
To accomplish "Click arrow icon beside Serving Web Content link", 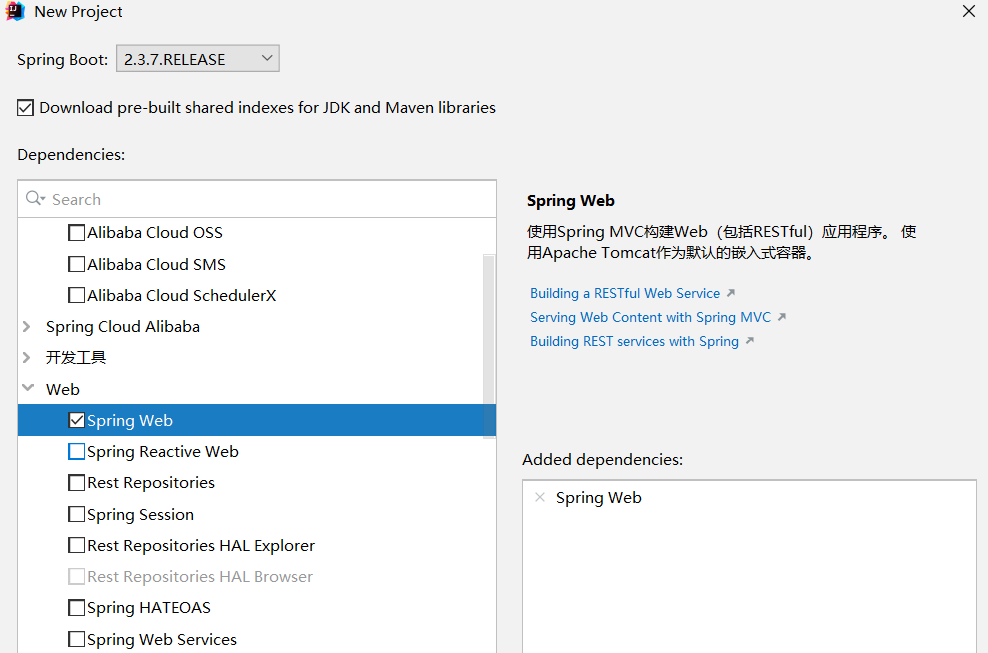I will 782,317.
